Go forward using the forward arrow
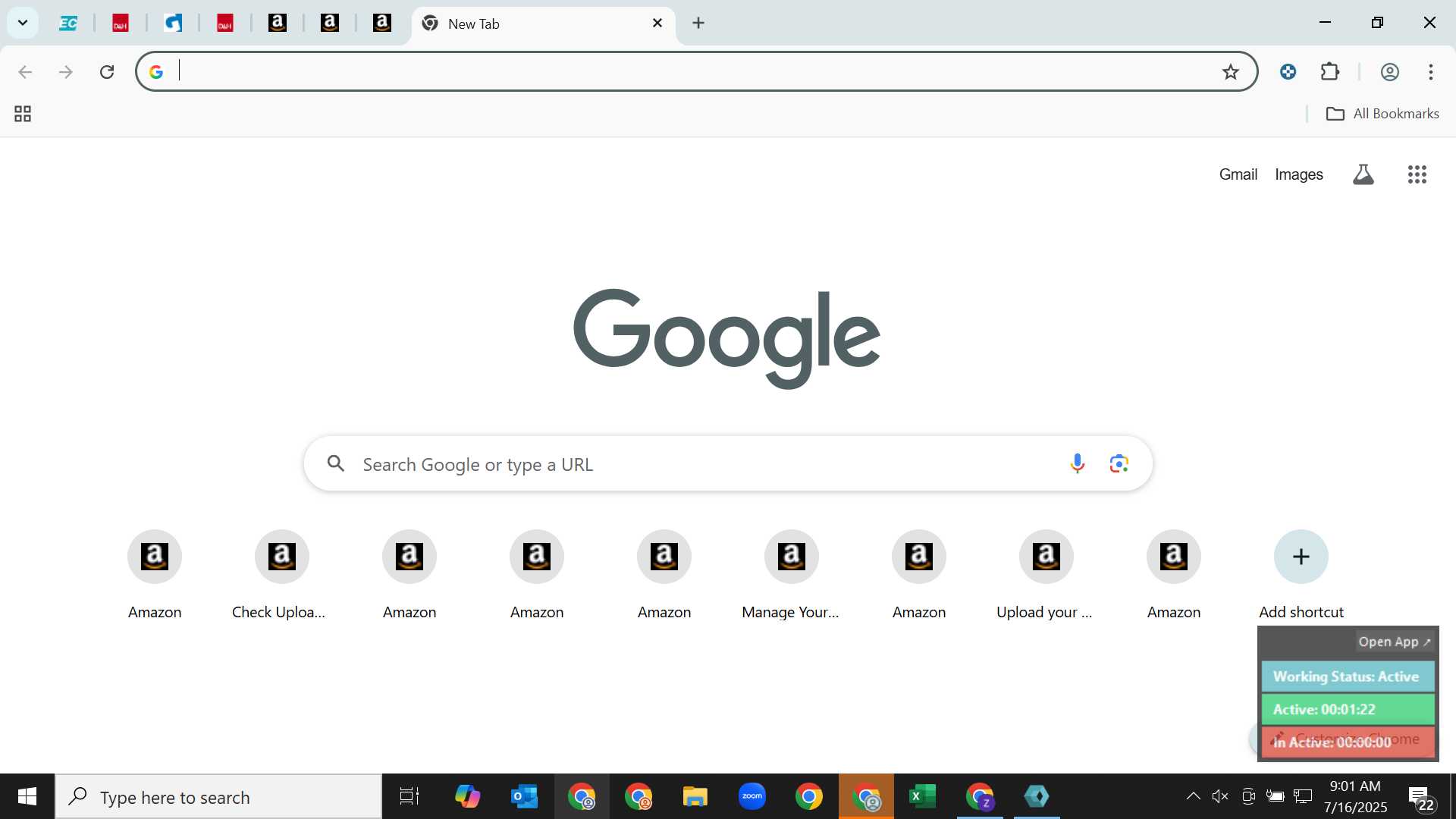 coord(66,72)
